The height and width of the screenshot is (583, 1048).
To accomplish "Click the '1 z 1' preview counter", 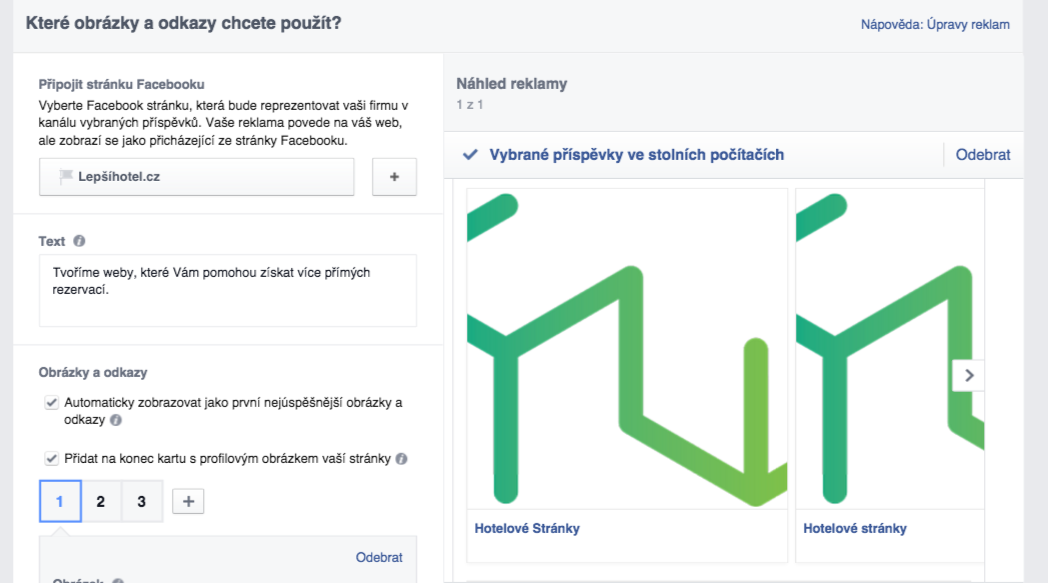I will click(470, 104).
